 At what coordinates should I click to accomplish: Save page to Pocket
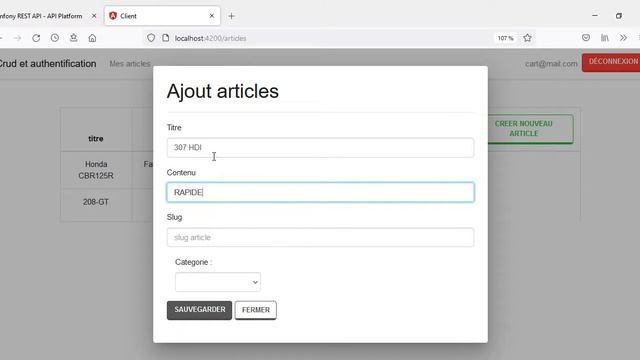click(x=586, y=38)
